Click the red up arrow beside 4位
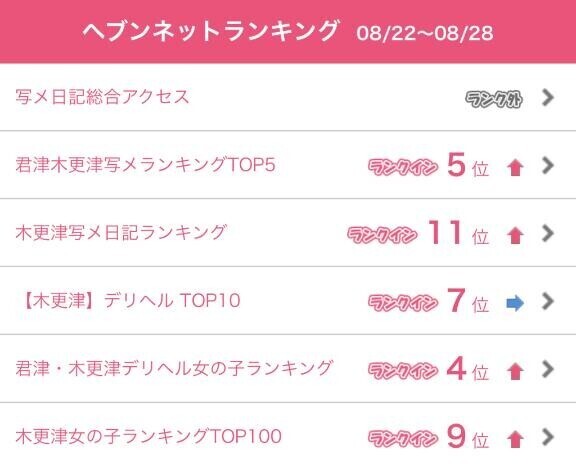576x468 pixels. tap(515, 371)
